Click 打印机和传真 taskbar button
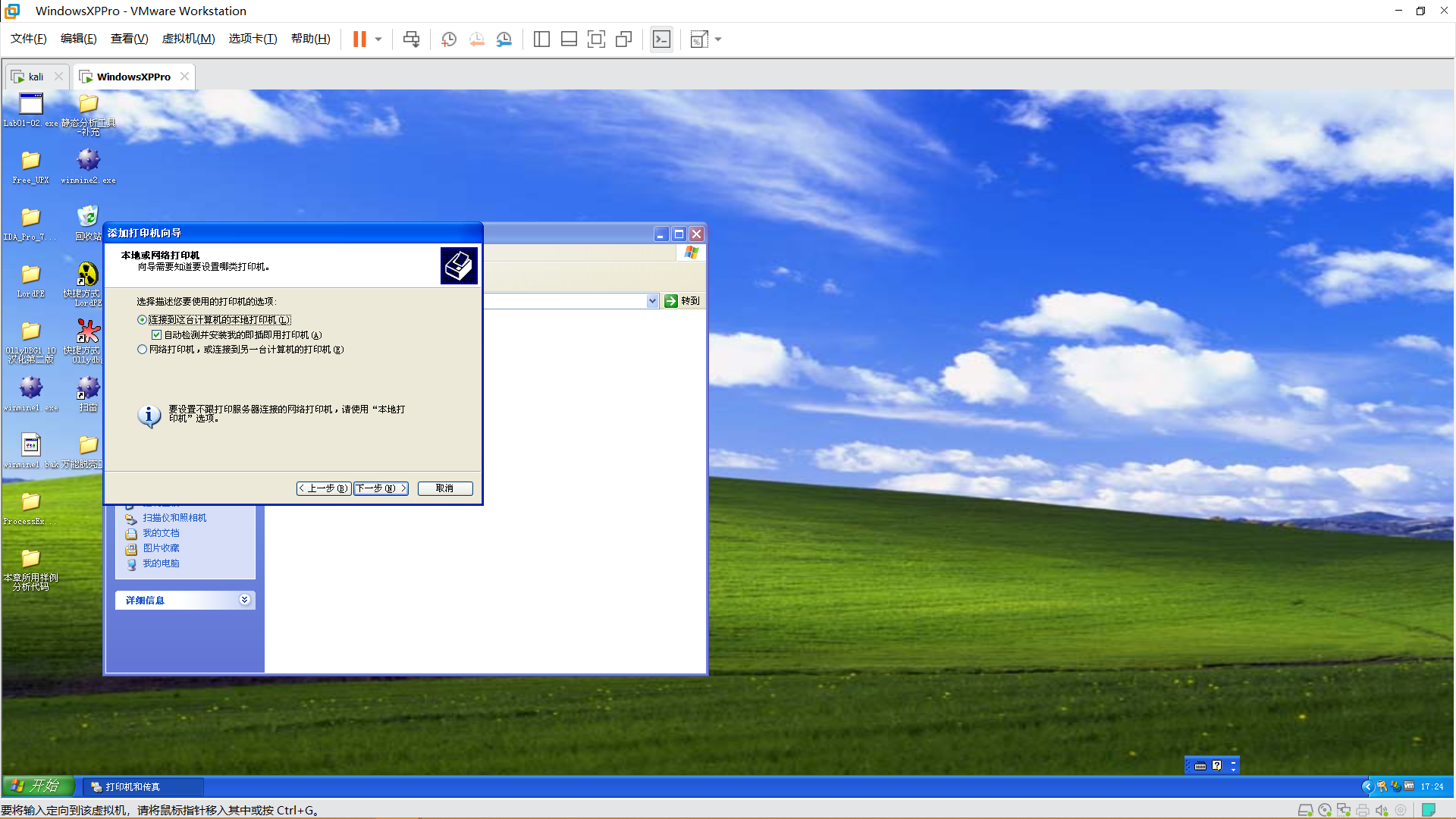Viewport: 1456px width, 819px height. (x=143, y=787)
